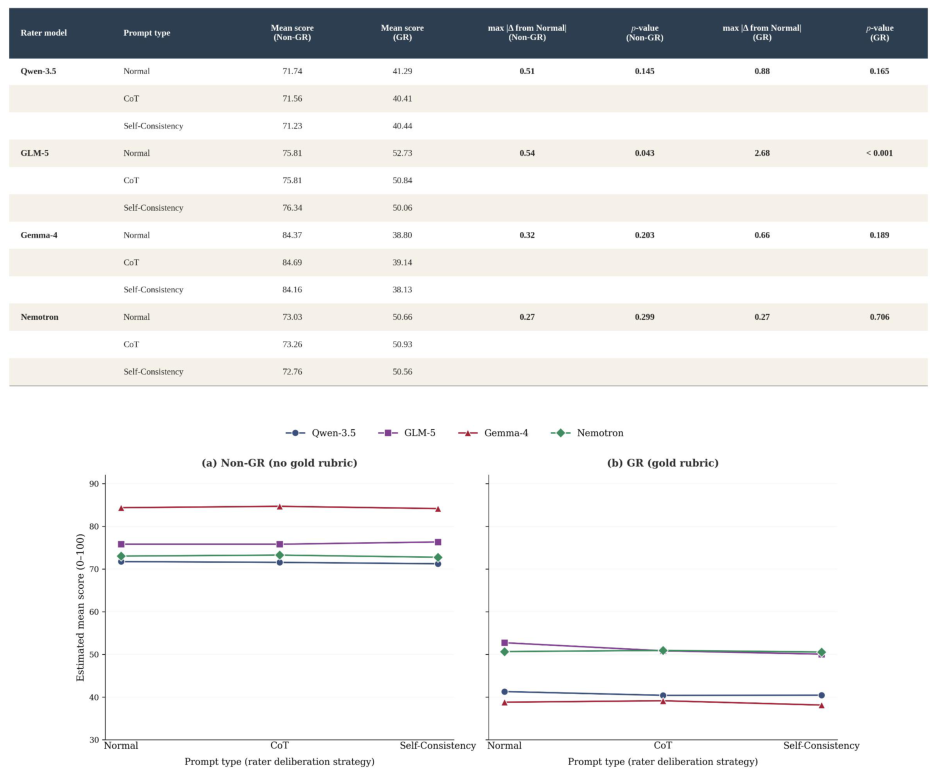The image size is (937, 773).
Task: Click the cell value 71.56
Action: click(292, 99)
